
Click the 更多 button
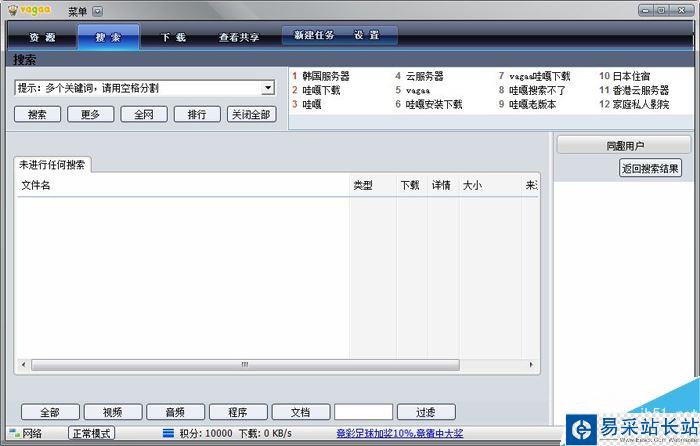[x=91, y=114]
